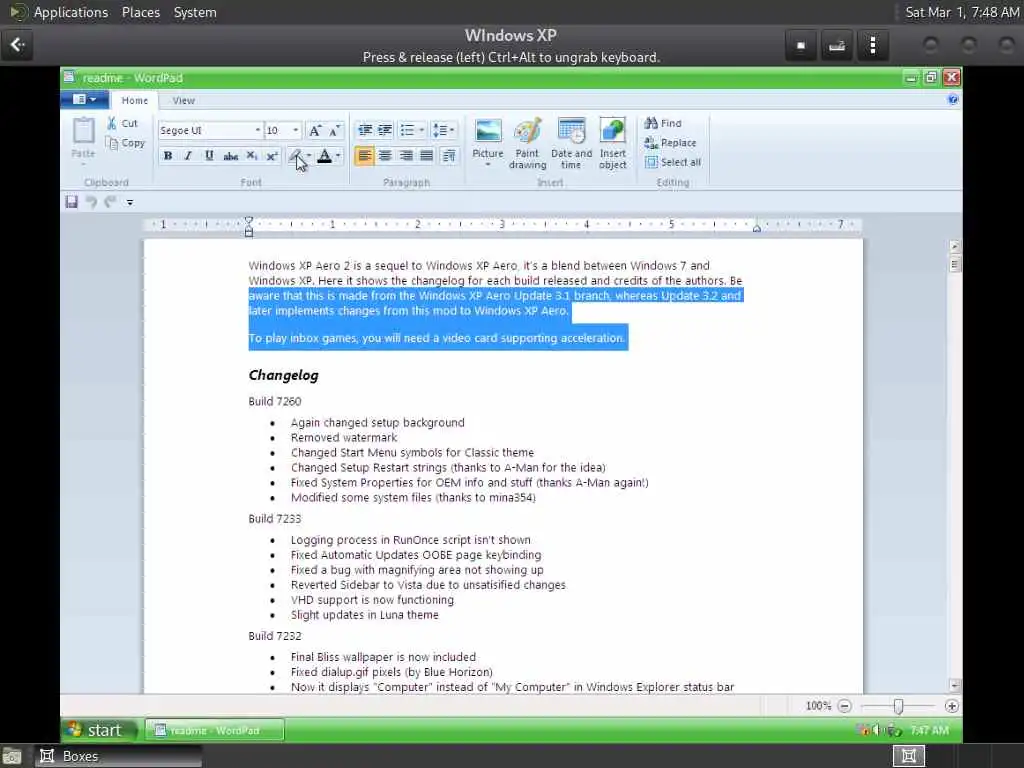Click the line spacing icon
1024x768 pixels.
[x=441, y=130]
